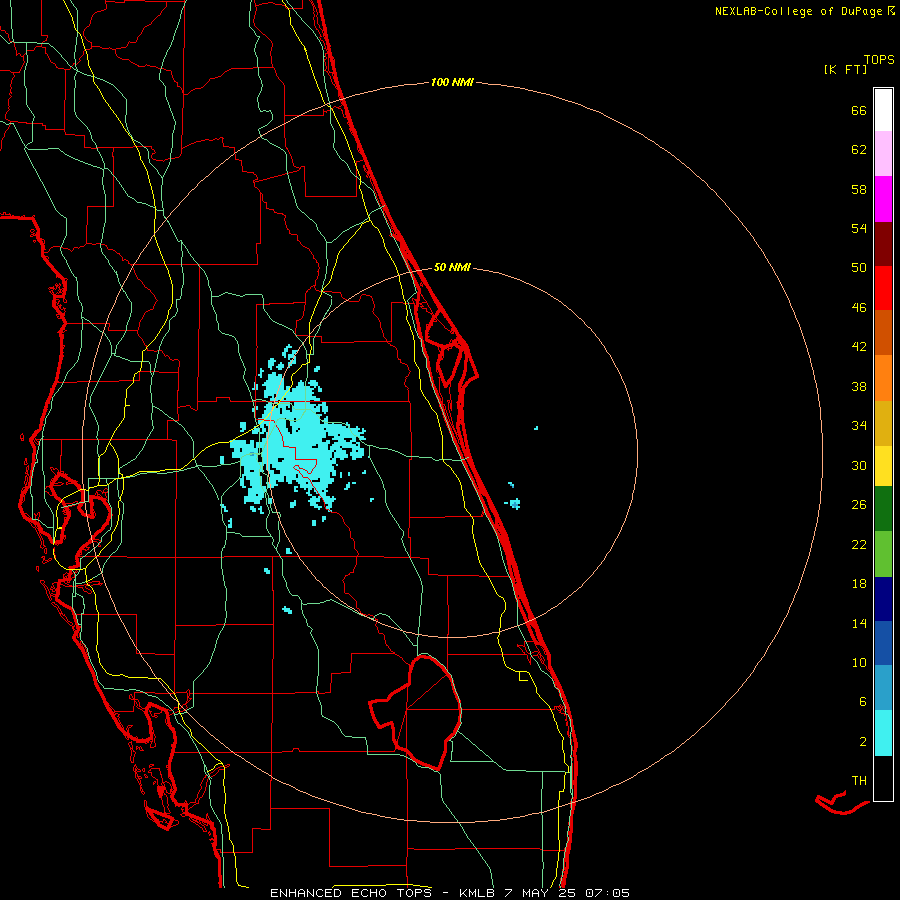
Task: Click the legend value 58
Action: click(x=859, y=189)
